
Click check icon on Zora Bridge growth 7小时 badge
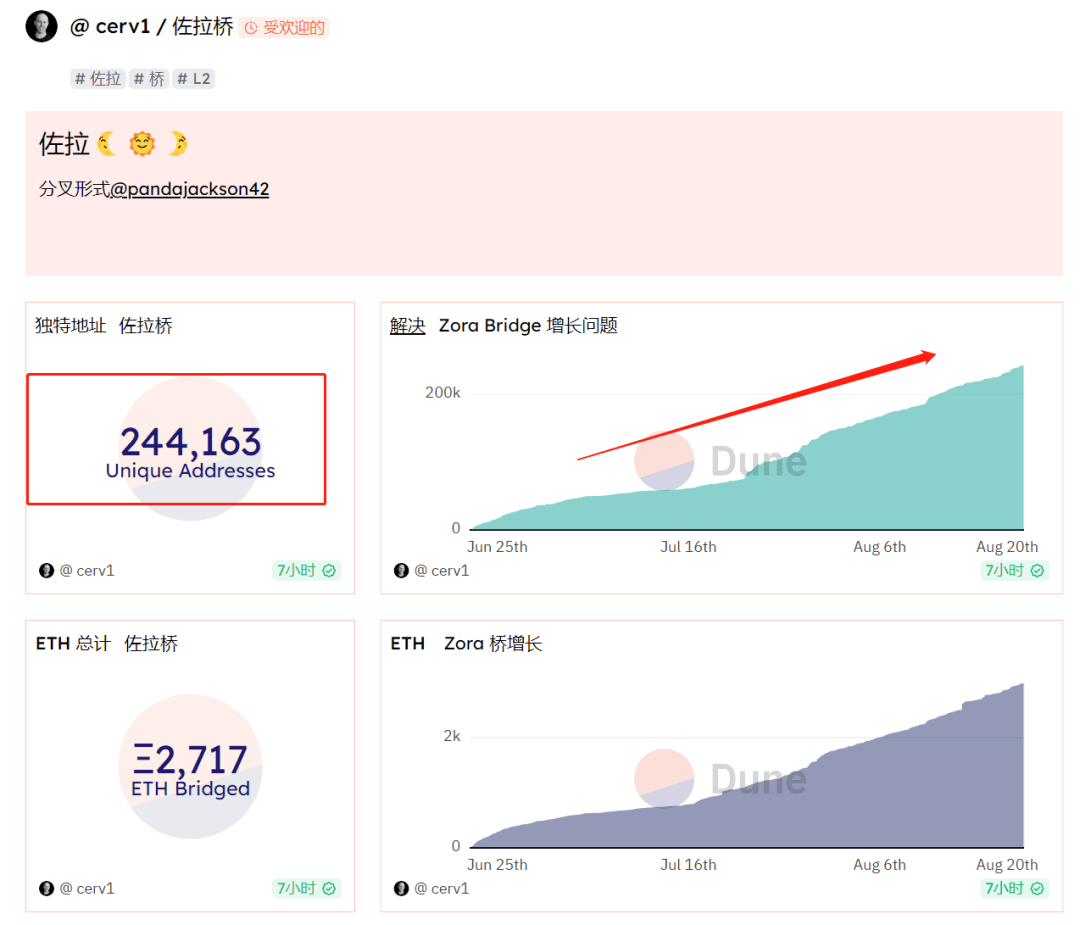pyautogui.click(x=1037, y=570)
